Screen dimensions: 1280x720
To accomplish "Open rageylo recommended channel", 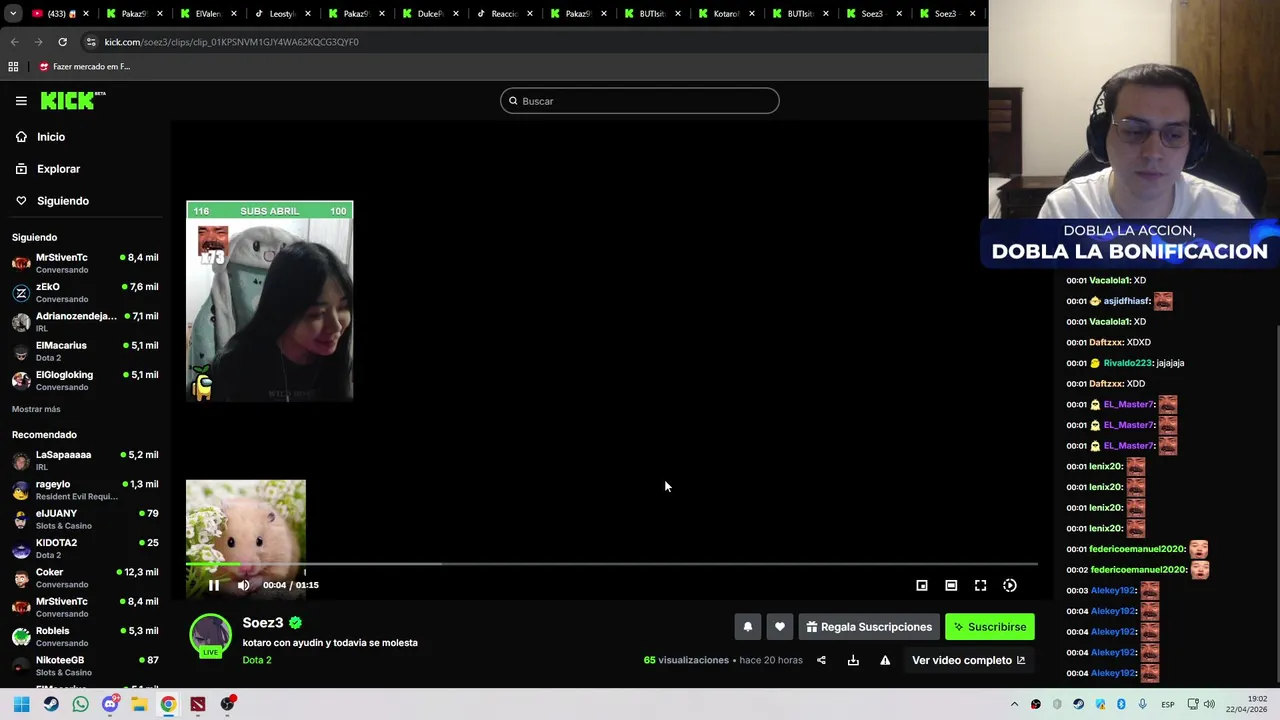I will 85,489.
